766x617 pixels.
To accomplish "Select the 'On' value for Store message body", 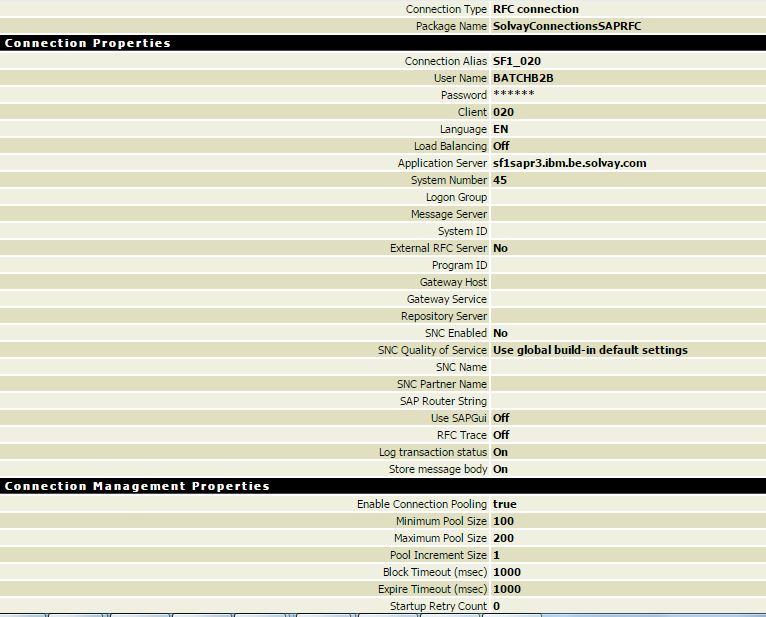I will pos(500,469).
